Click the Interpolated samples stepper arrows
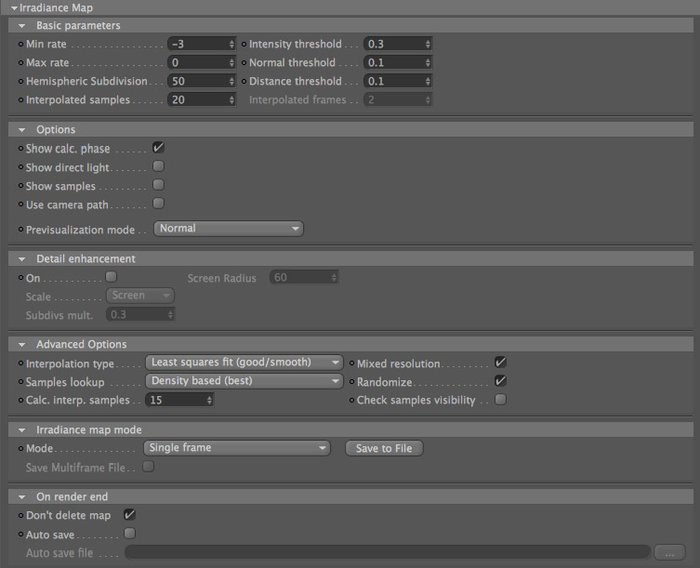Viewport: 700px width, 568px height. point(232,100)
